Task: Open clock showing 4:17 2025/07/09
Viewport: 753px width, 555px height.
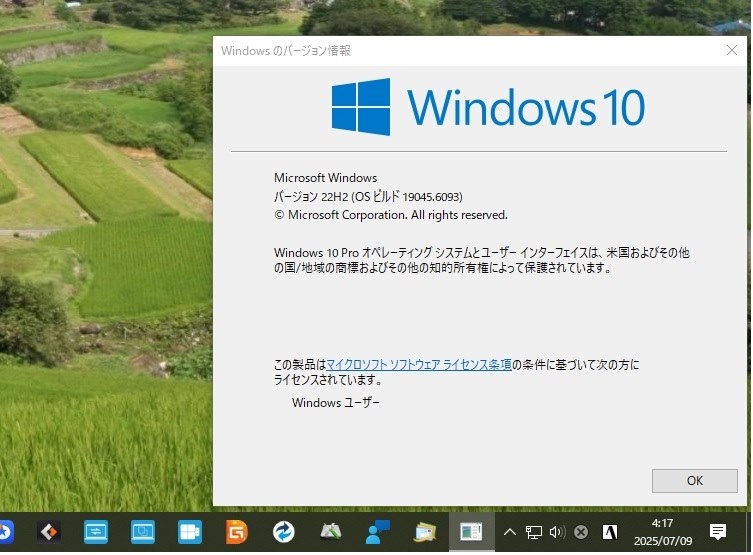Action: click(663, 532)
